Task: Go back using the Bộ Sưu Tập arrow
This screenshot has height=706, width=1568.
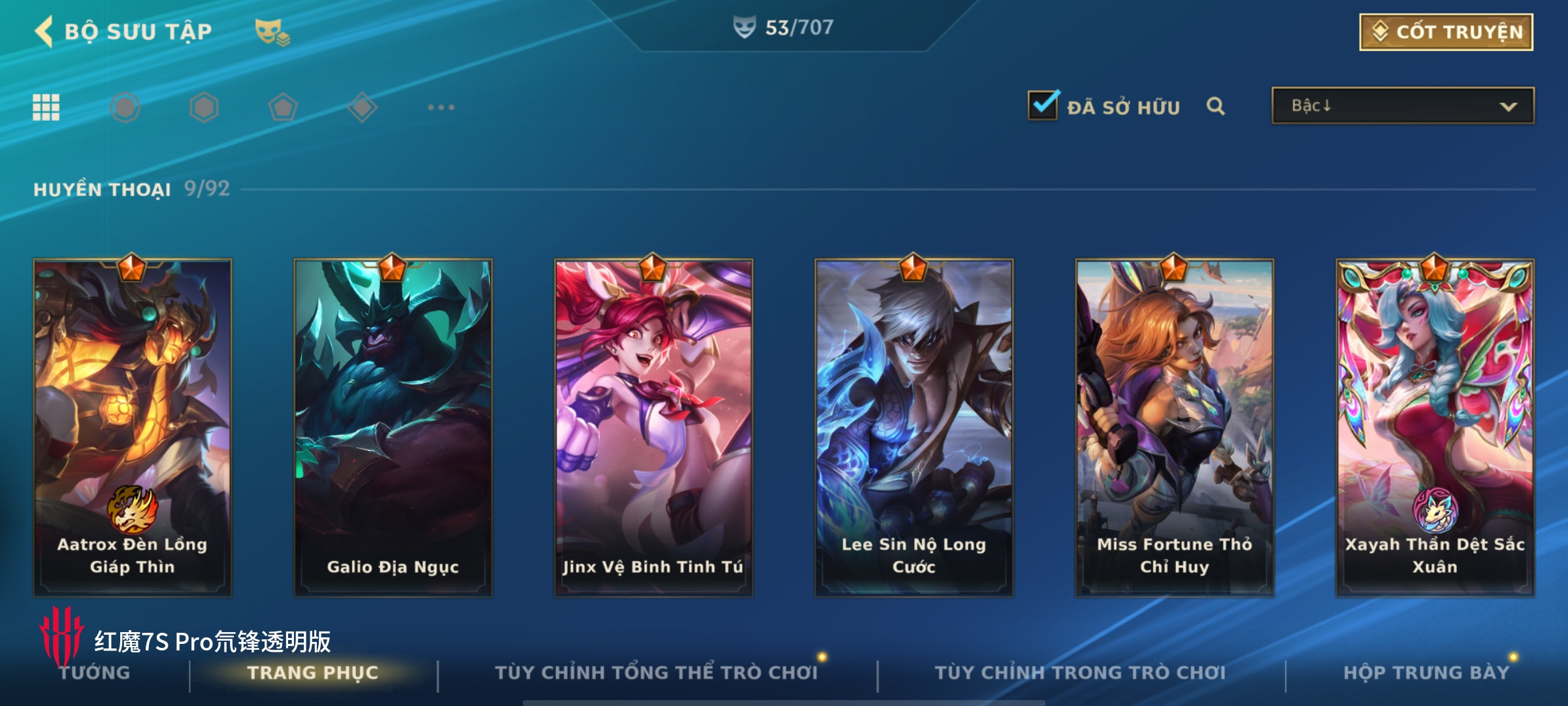Action: 44,31
